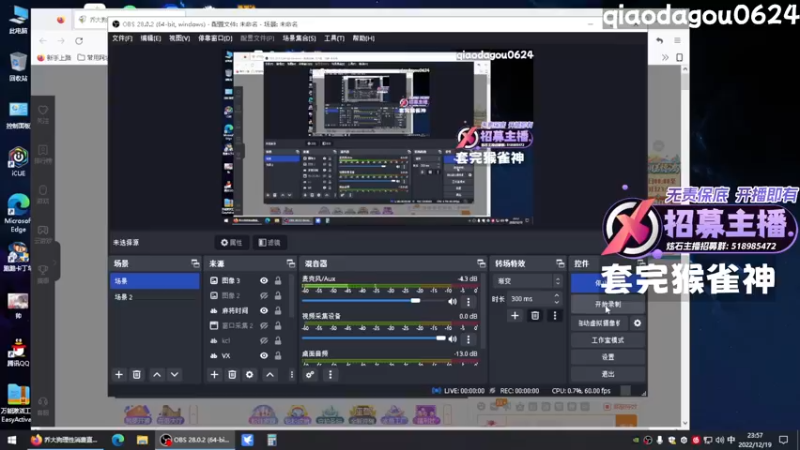Open the 工具(T) menu
This screenshot has width=800, height=450.
(334, 38)
